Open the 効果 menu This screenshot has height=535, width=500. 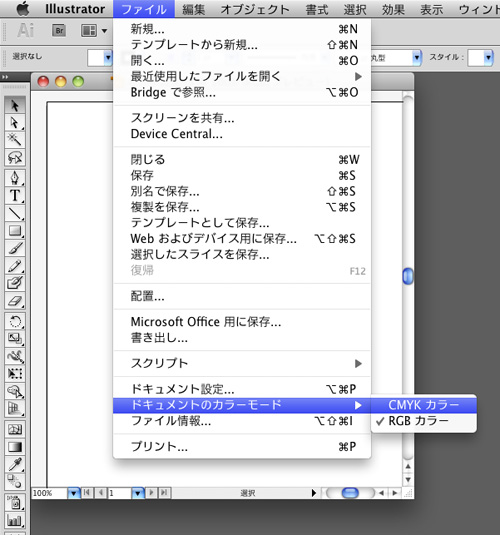tap(393, 9)
